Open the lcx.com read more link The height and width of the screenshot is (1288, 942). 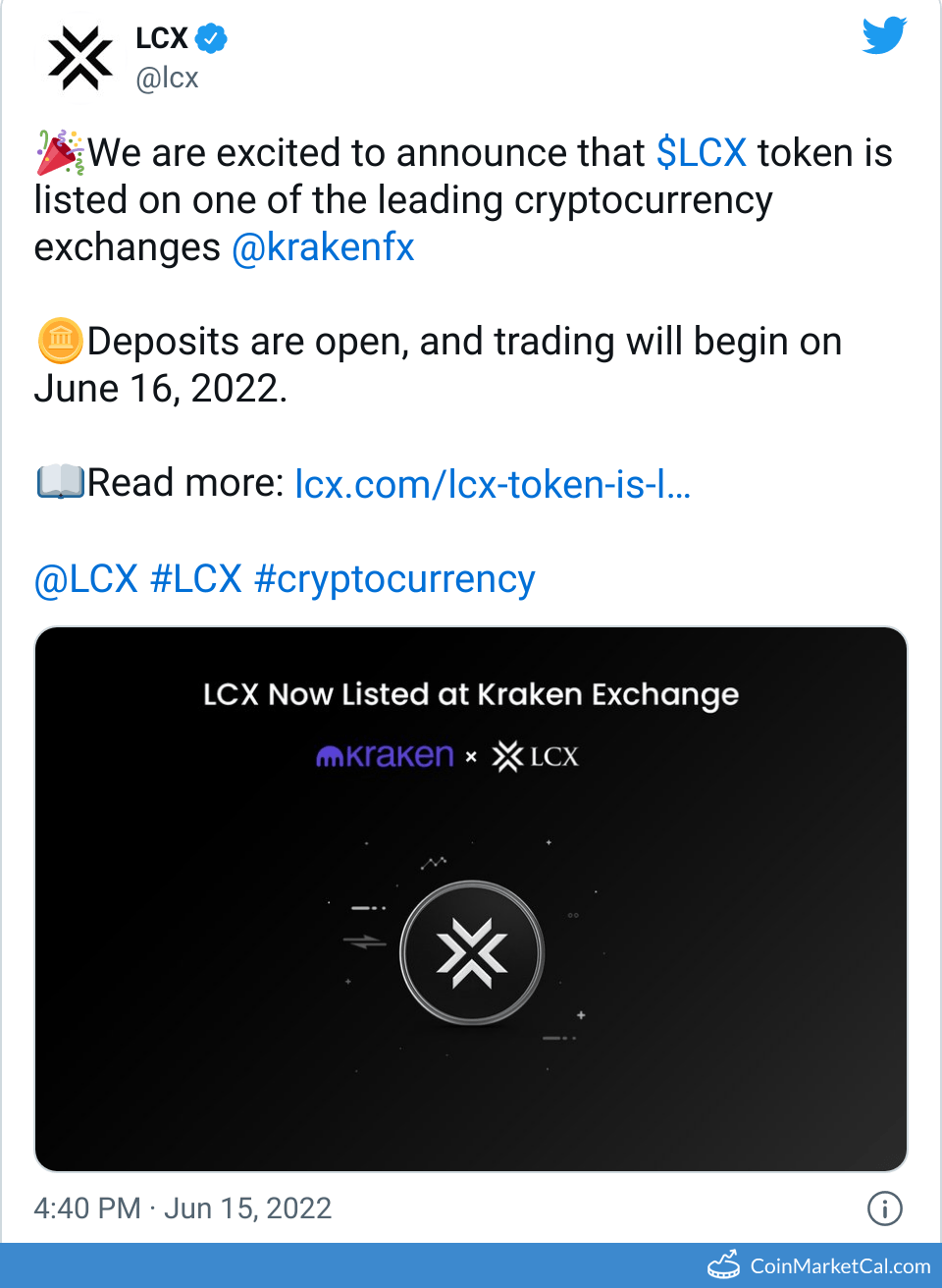(x=493, y=484)
